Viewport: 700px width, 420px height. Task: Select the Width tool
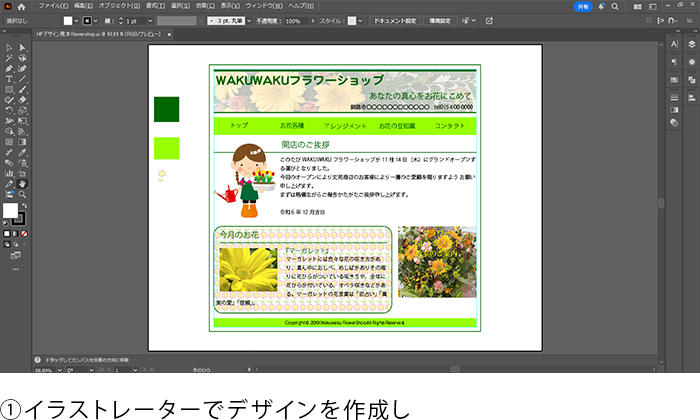tap(9, 121)
